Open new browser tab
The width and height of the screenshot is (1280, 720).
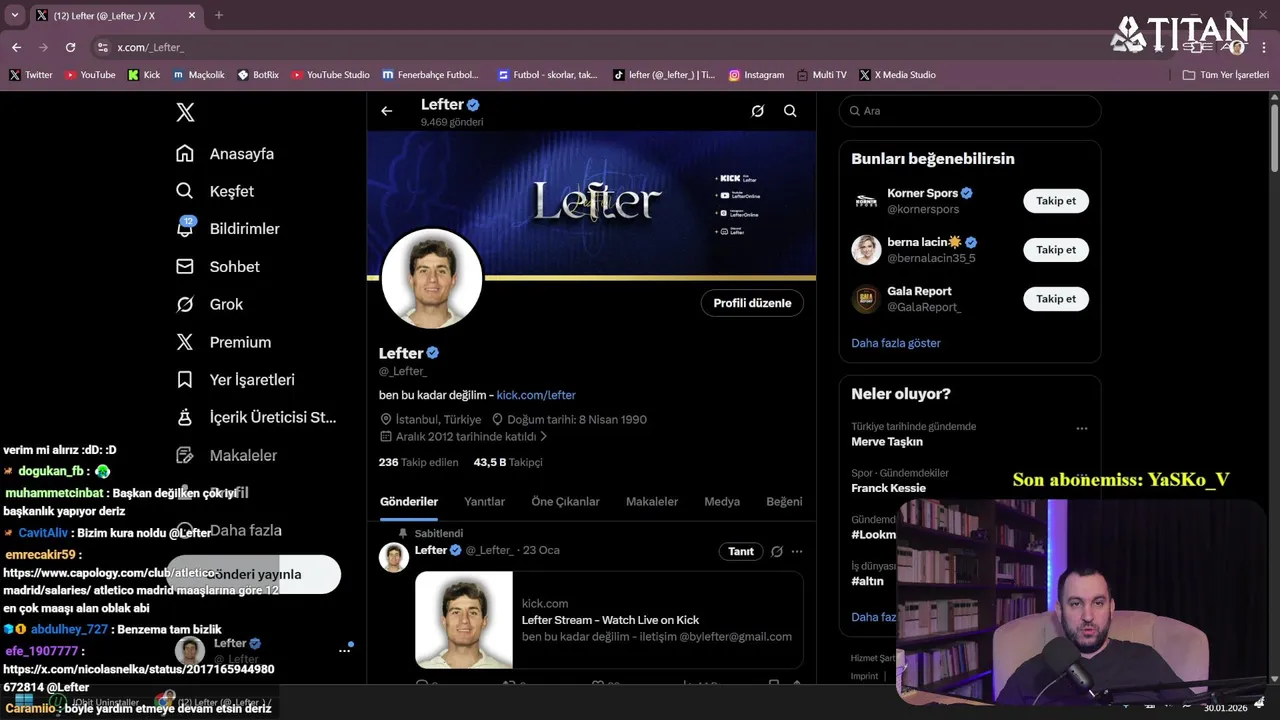[219, 15]
